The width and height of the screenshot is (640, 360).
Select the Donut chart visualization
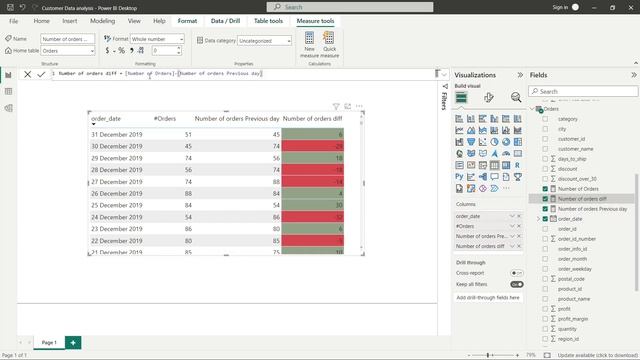[506, 142]
